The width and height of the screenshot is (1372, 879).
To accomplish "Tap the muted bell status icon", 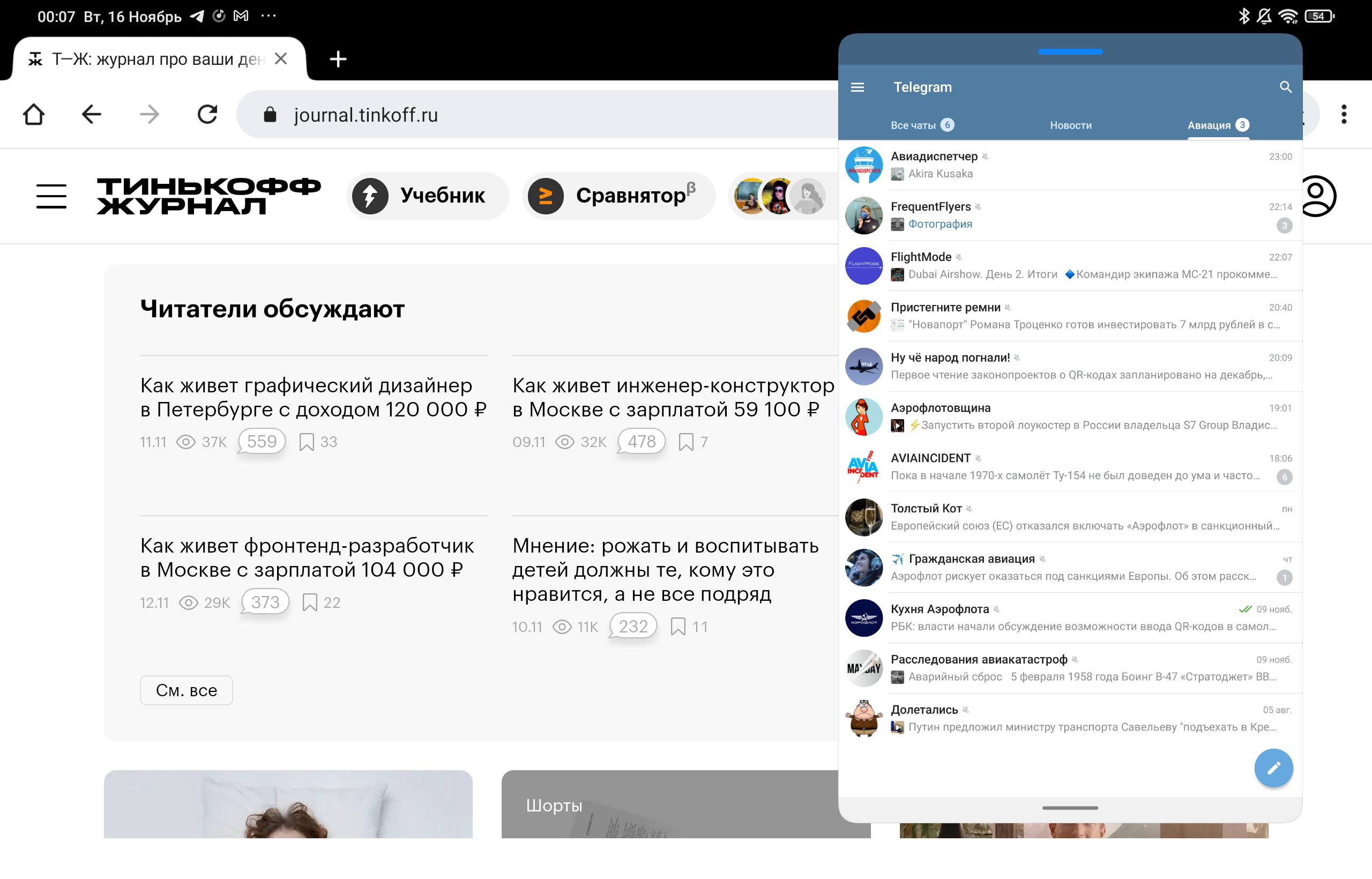I will (x=1265, y=16).
